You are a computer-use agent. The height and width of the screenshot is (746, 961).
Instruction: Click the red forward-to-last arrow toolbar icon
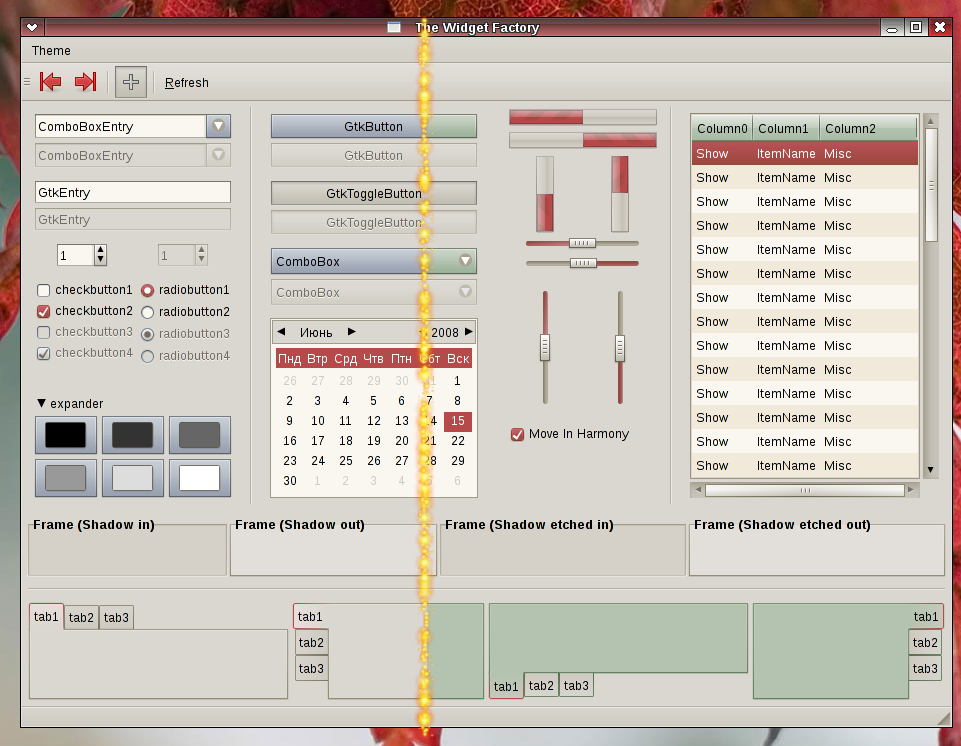86,82
